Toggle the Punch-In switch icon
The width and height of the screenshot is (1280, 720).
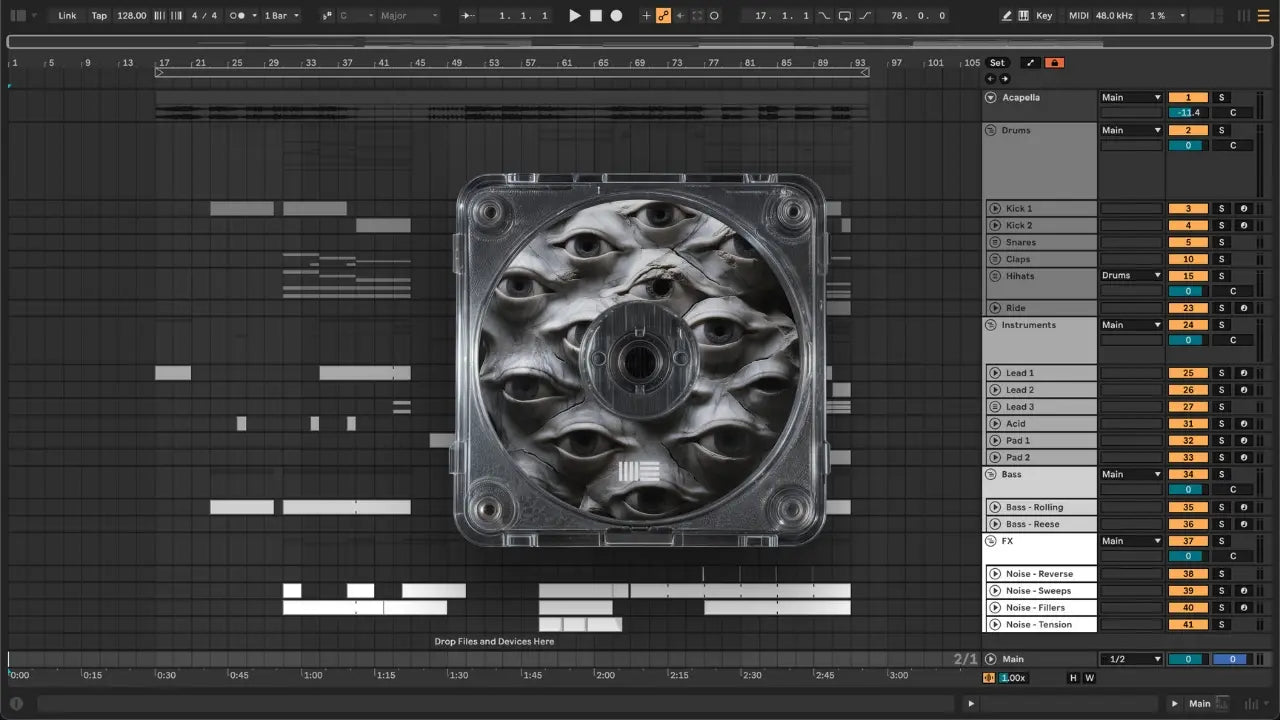(824, 16)
